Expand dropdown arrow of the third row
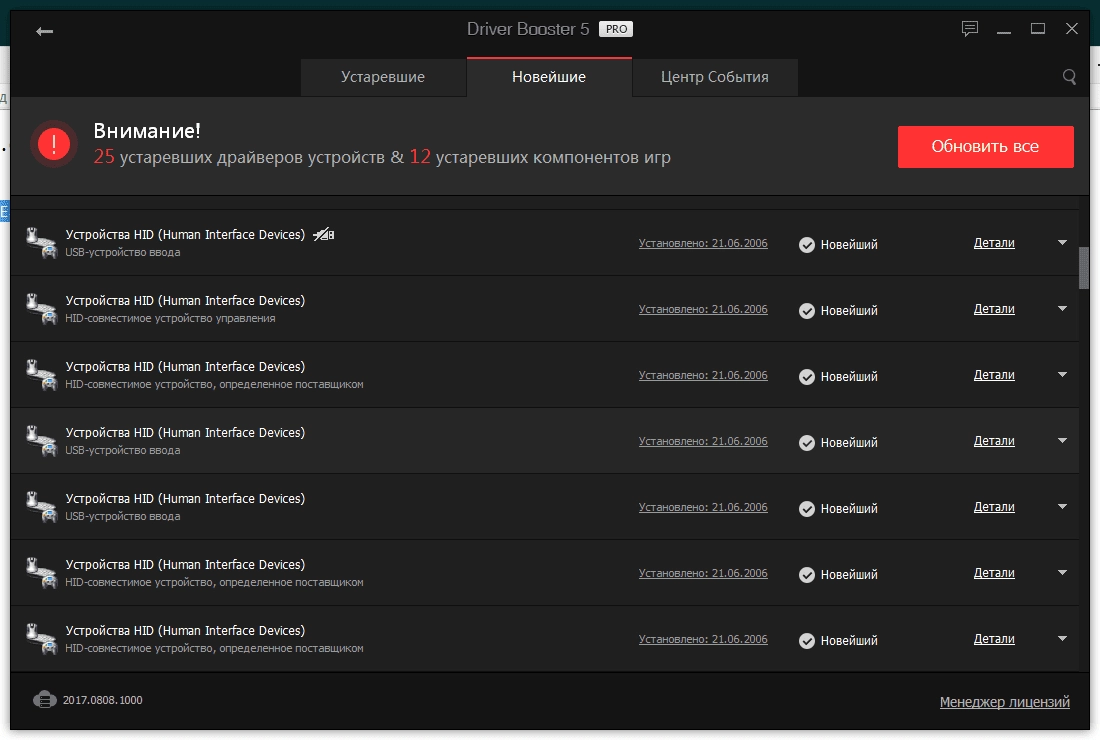The height and width of the screenshot is (740, 1100). pos(1062,375)
